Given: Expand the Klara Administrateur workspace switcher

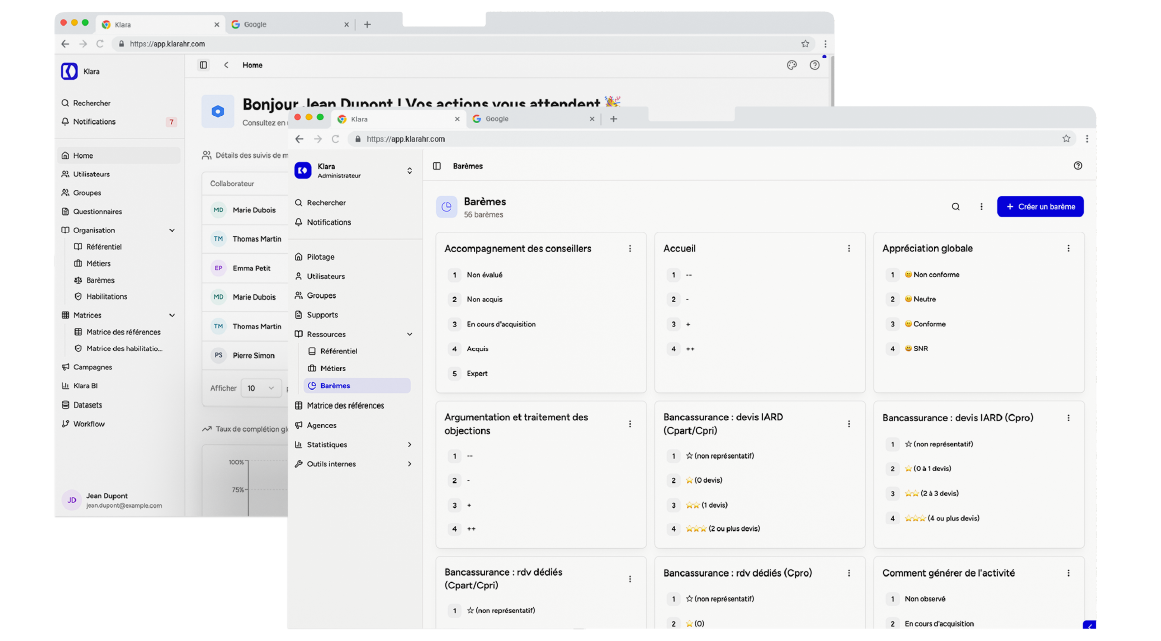Looking at the screenshot, I should tap(409, 171).
